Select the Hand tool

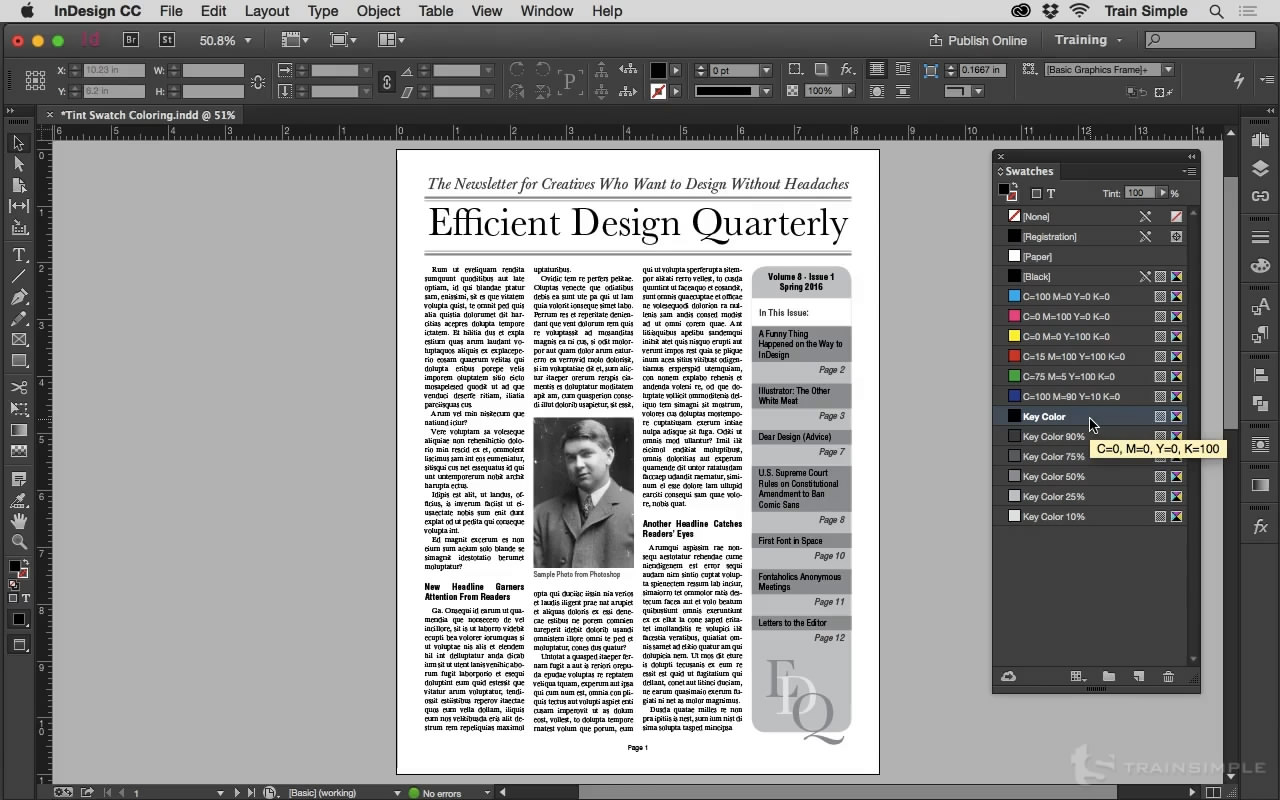point(18,521)
